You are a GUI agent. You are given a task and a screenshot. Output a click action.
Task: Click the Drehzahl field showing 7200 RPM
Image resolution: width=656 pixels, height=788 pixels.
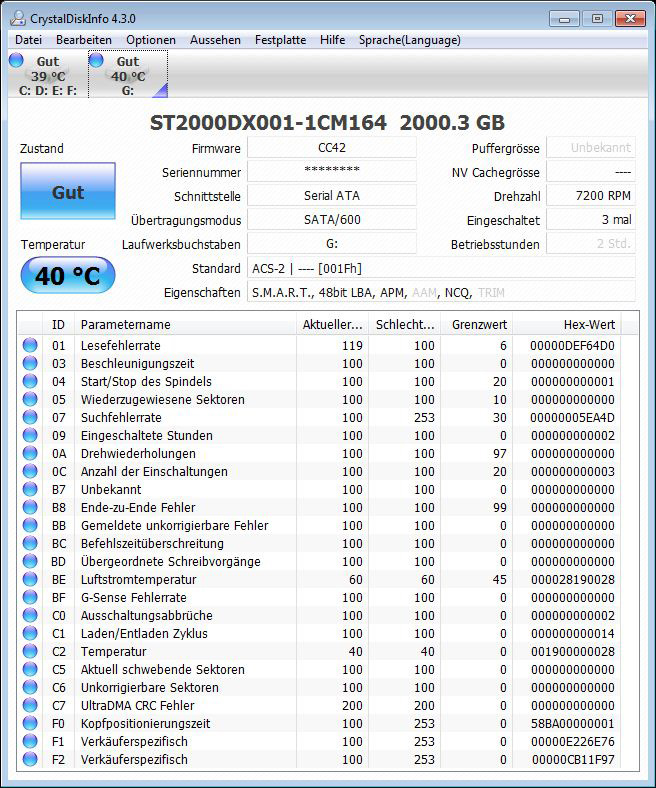pos(591,195)
